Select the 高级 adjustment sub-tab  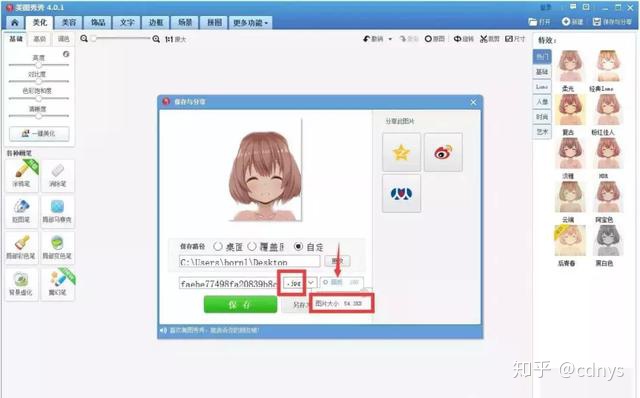click(40, 39)
